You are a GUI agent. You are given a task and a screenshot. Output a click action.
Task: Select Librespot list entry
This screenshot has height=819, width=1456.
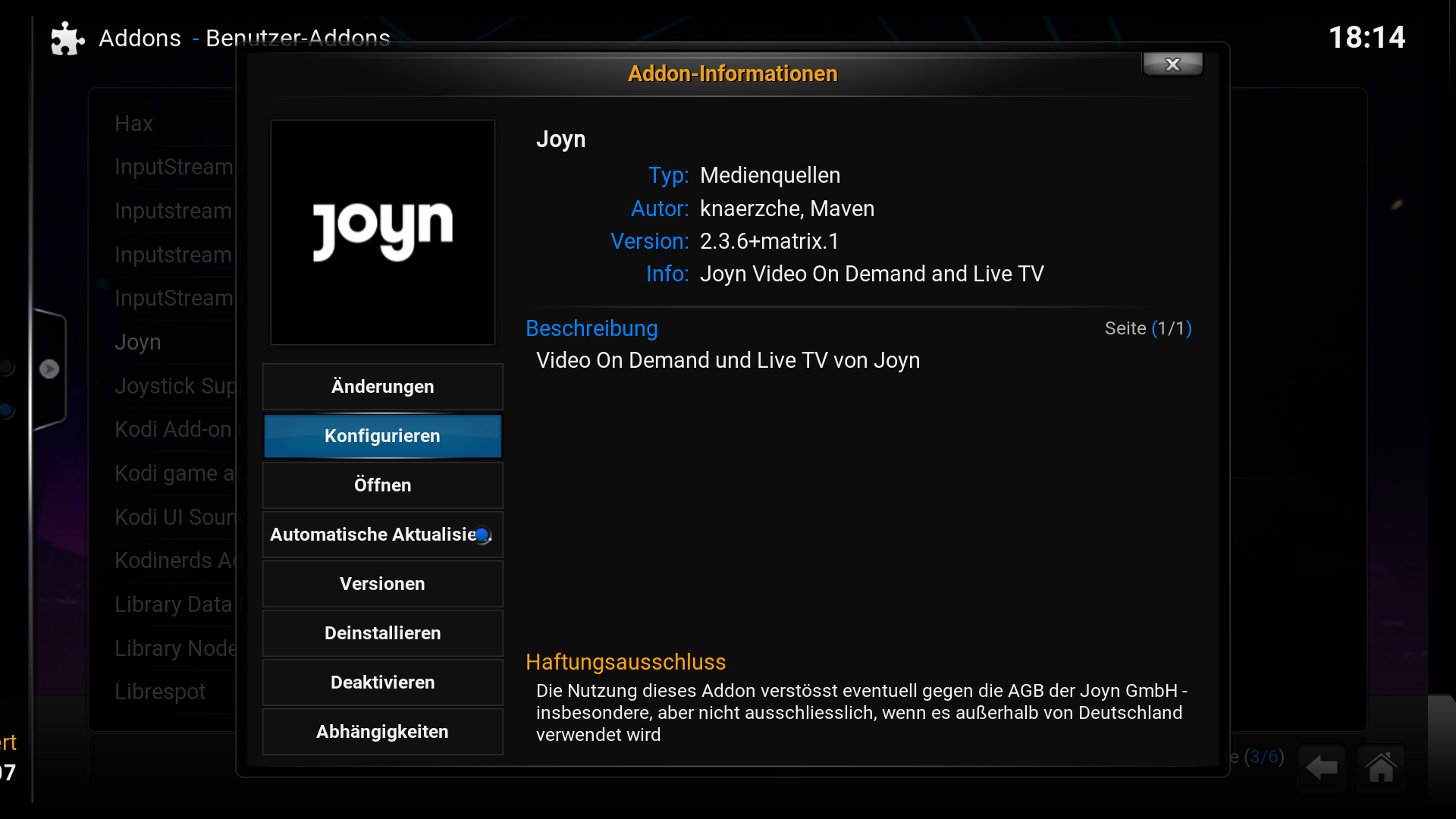(x=160, y=692)
